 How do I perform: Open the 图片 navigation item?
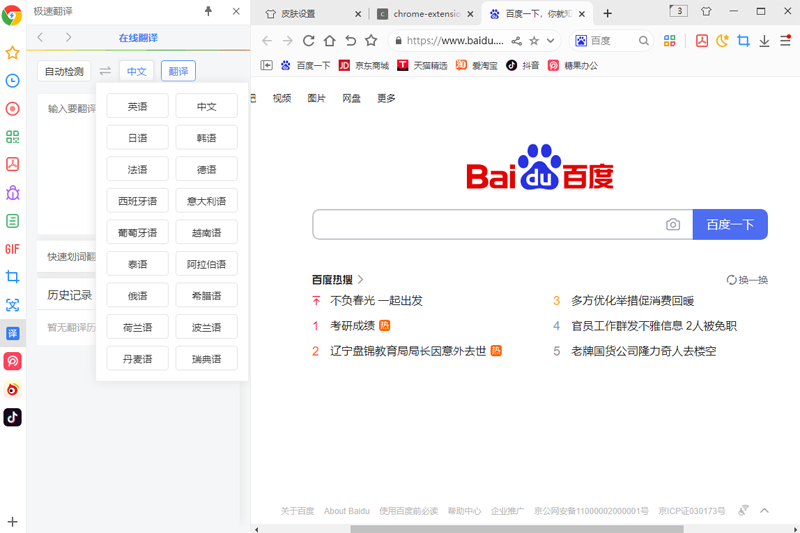click(316, 98)
